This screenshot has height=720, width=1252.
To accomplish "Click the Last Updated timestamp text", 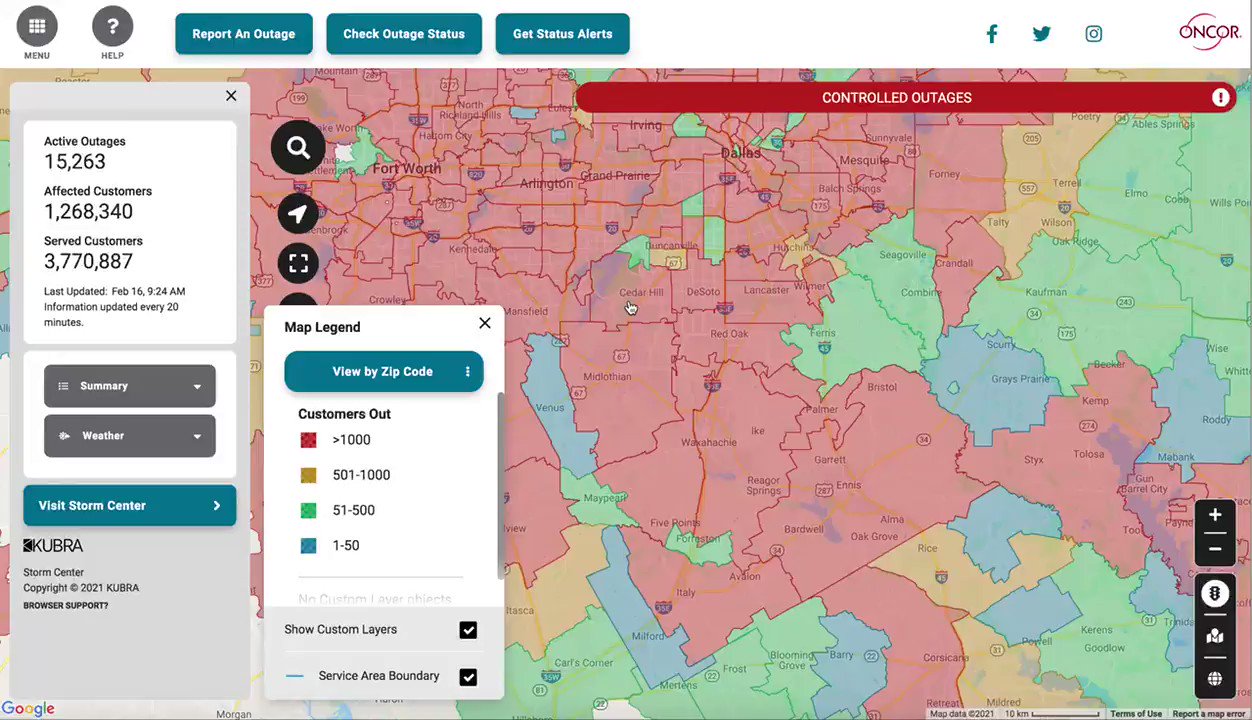I will [115, 292].
